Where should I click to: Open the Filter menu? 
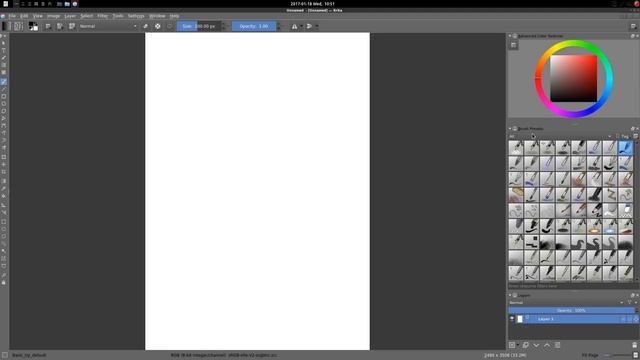coord(102,16)
